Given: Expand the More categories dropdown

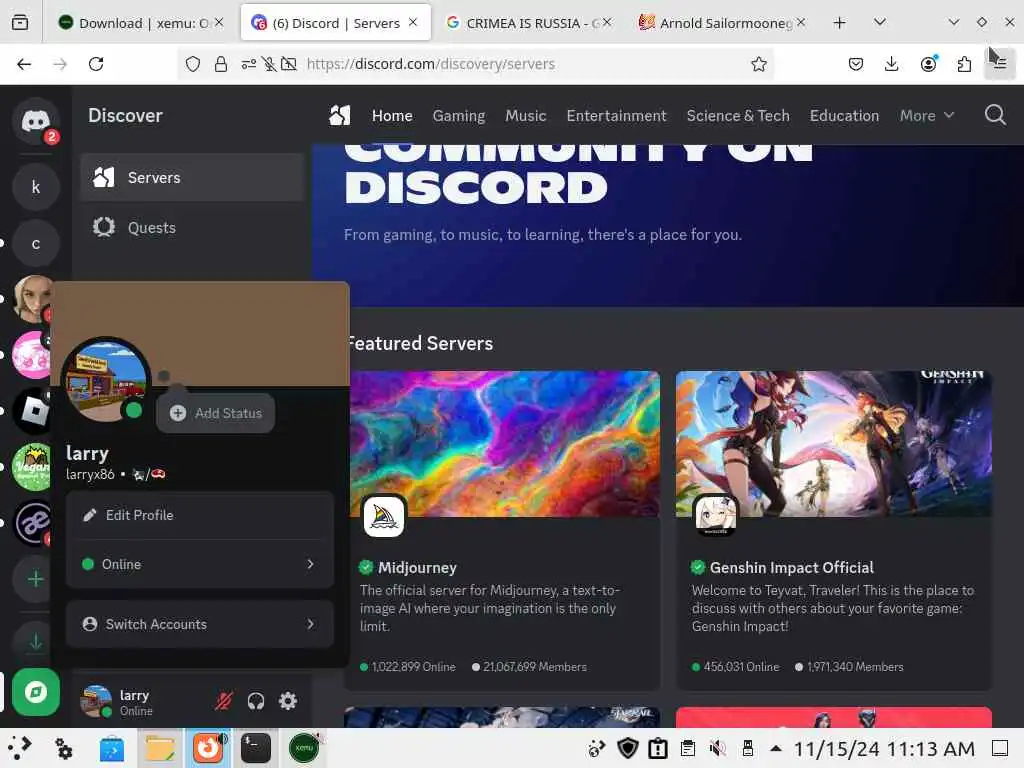Looking at the screenshot, I should click(x=927, y=116).
